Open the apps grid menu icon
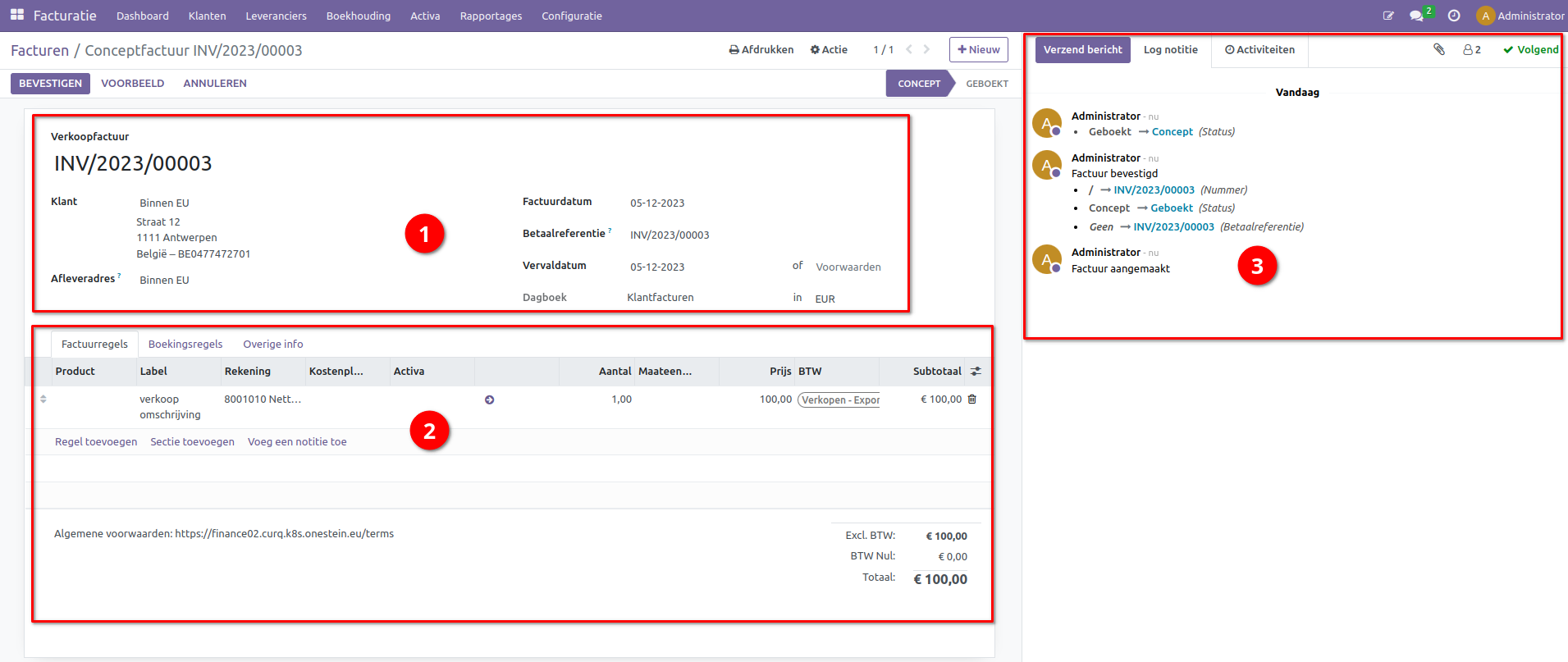 pos(16,15)
